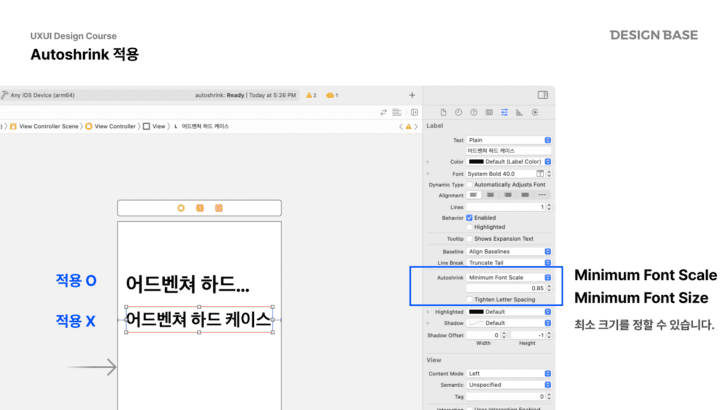
Task: Click the orange cloud status icon with 1
Action: 332,95
